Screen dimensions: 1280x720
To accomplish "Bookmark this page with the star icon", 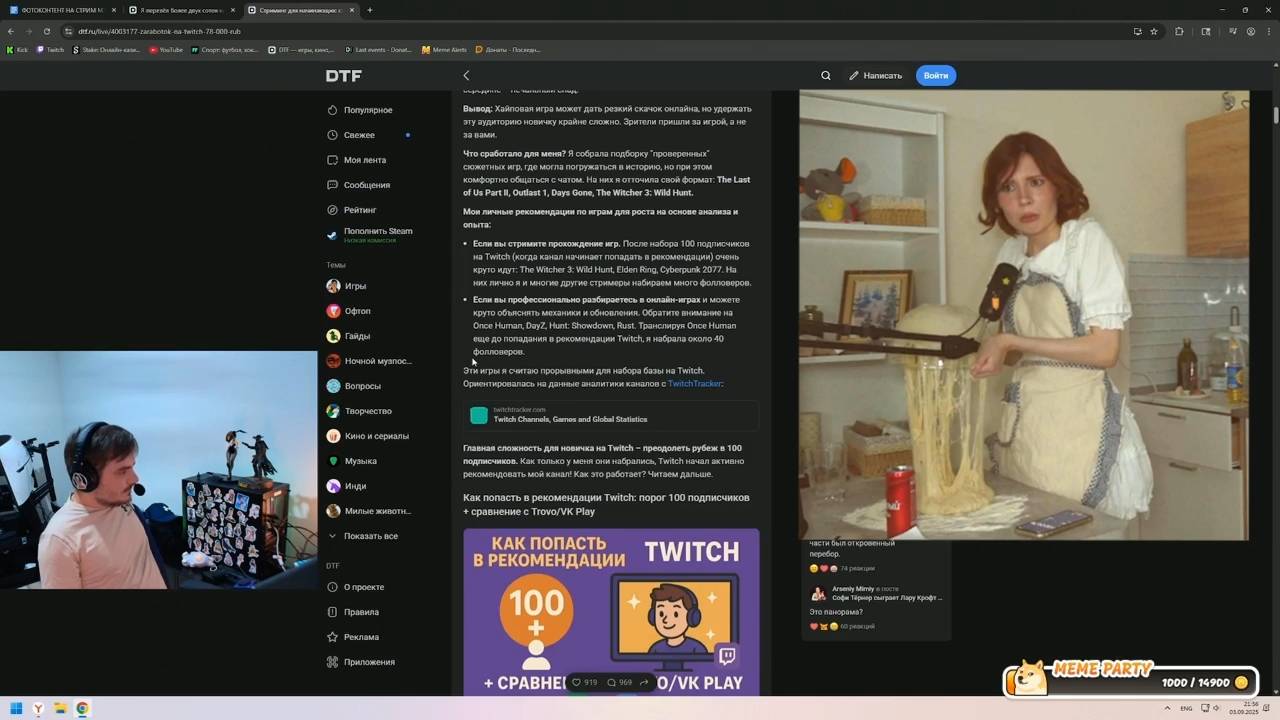I will click(1153, 31).
